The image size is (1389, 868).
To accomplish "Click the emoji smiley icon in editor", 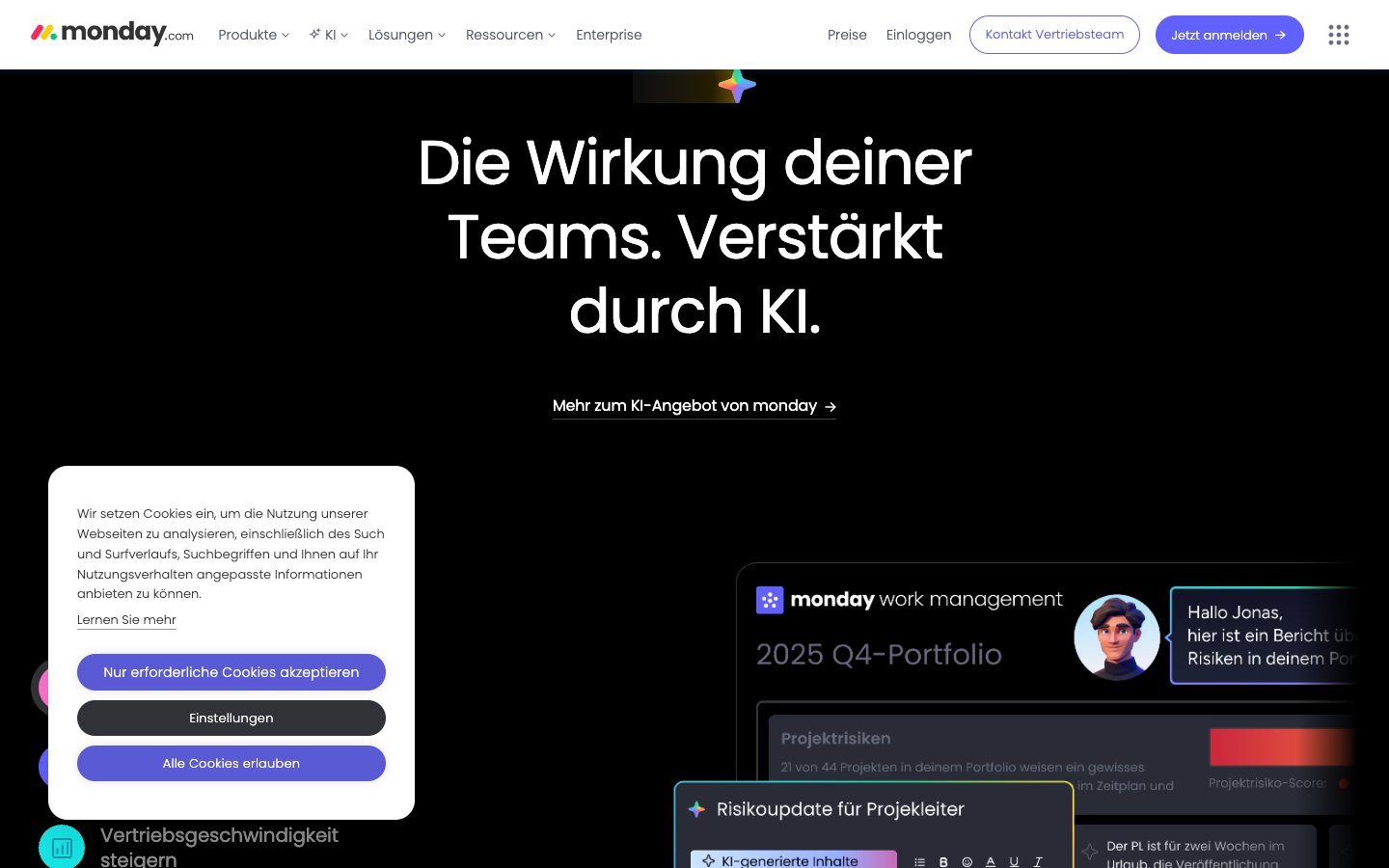I will click(967, 861).
